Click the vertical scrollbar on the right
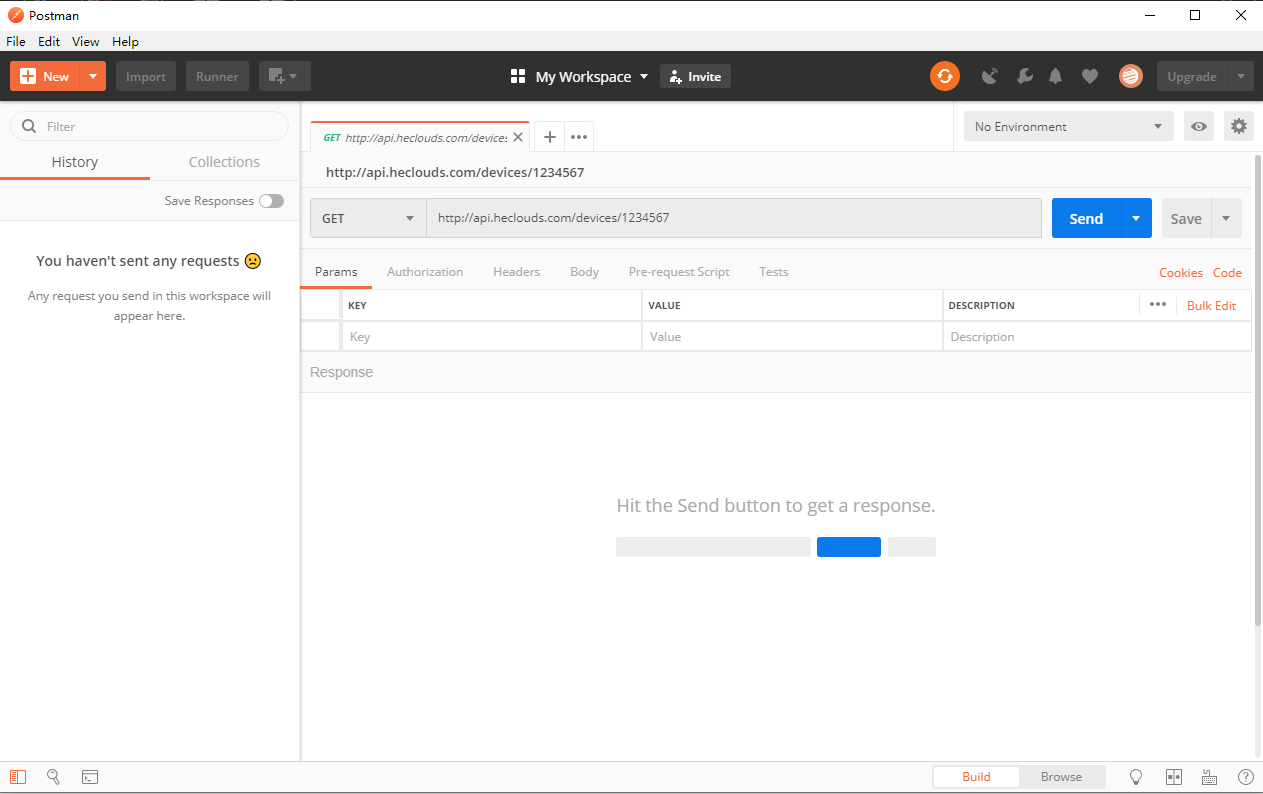Viewport: 1263px width, 794px height. coord(1258,392)
